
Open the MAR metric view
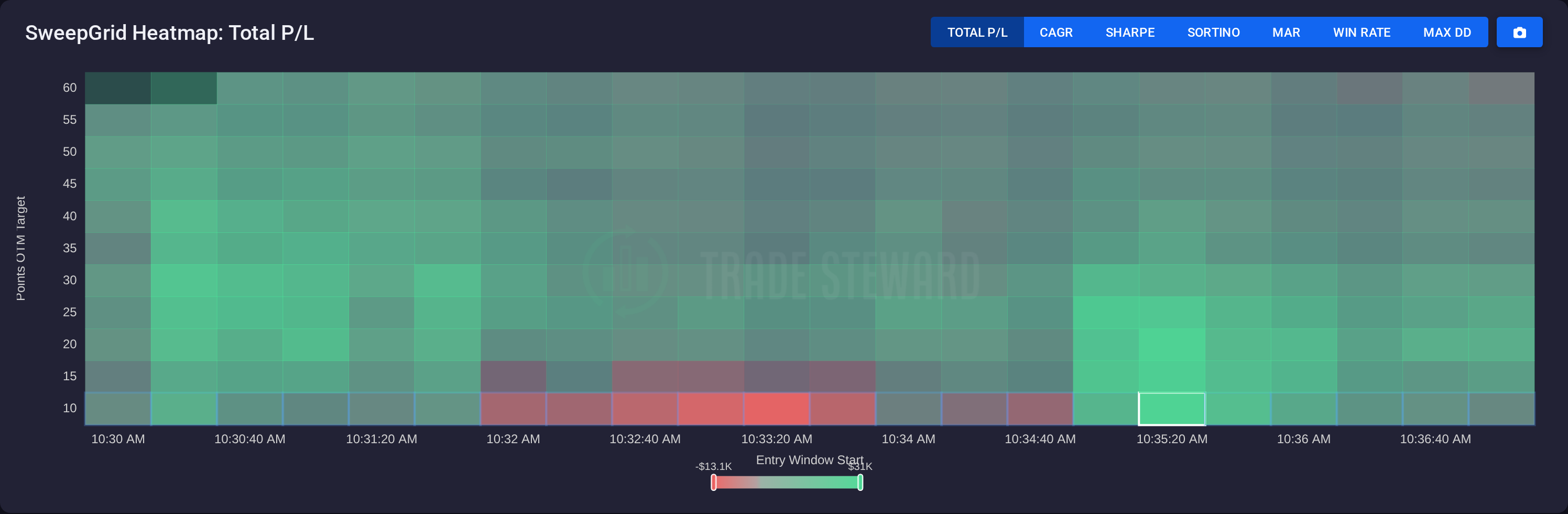[x=1286, y=33]
